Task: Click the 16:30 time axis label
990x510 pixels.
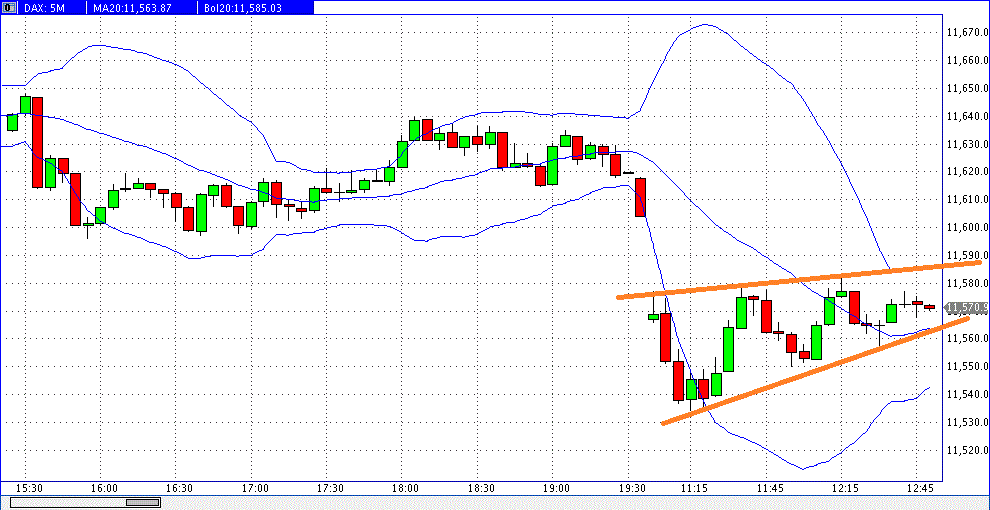Action: point(179,489)
